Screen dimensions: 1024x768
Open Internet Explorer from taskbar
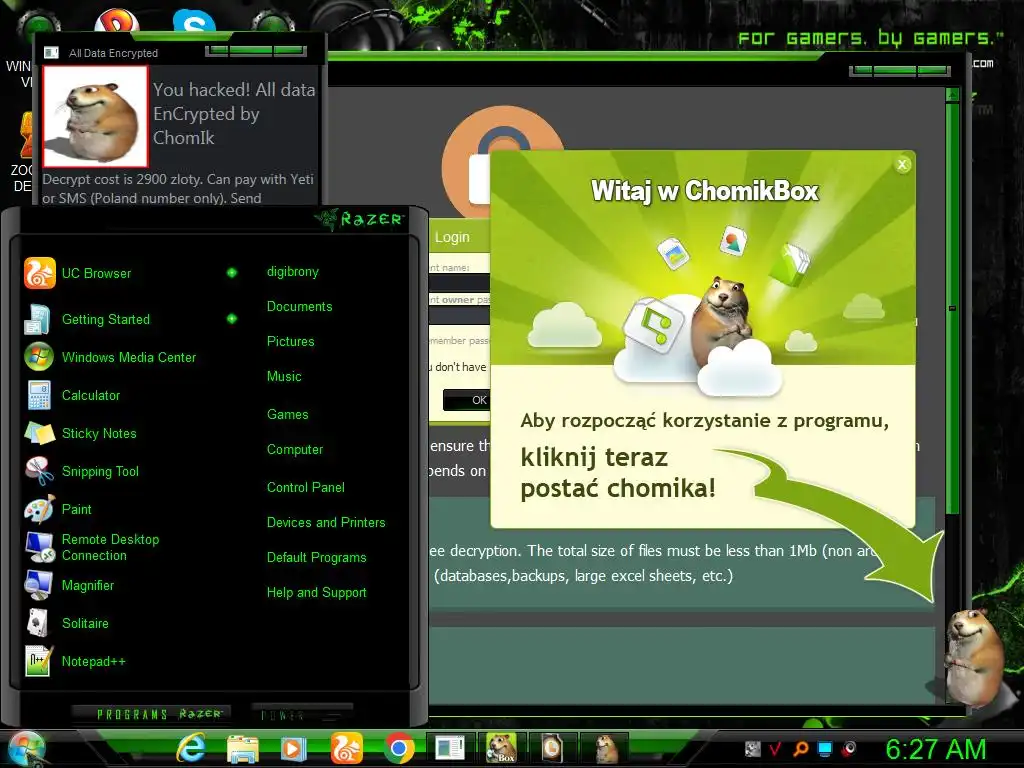(191, 748)
